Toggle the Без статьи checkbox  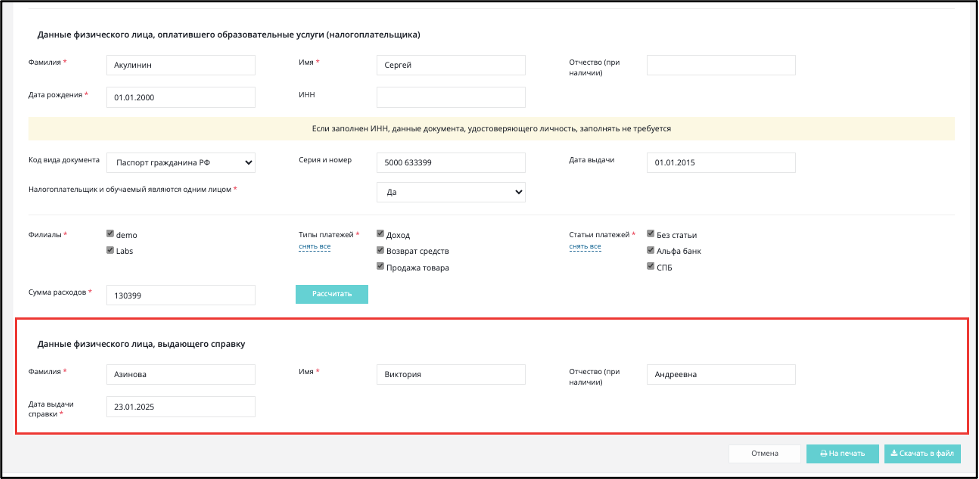[x=651, y=234]
